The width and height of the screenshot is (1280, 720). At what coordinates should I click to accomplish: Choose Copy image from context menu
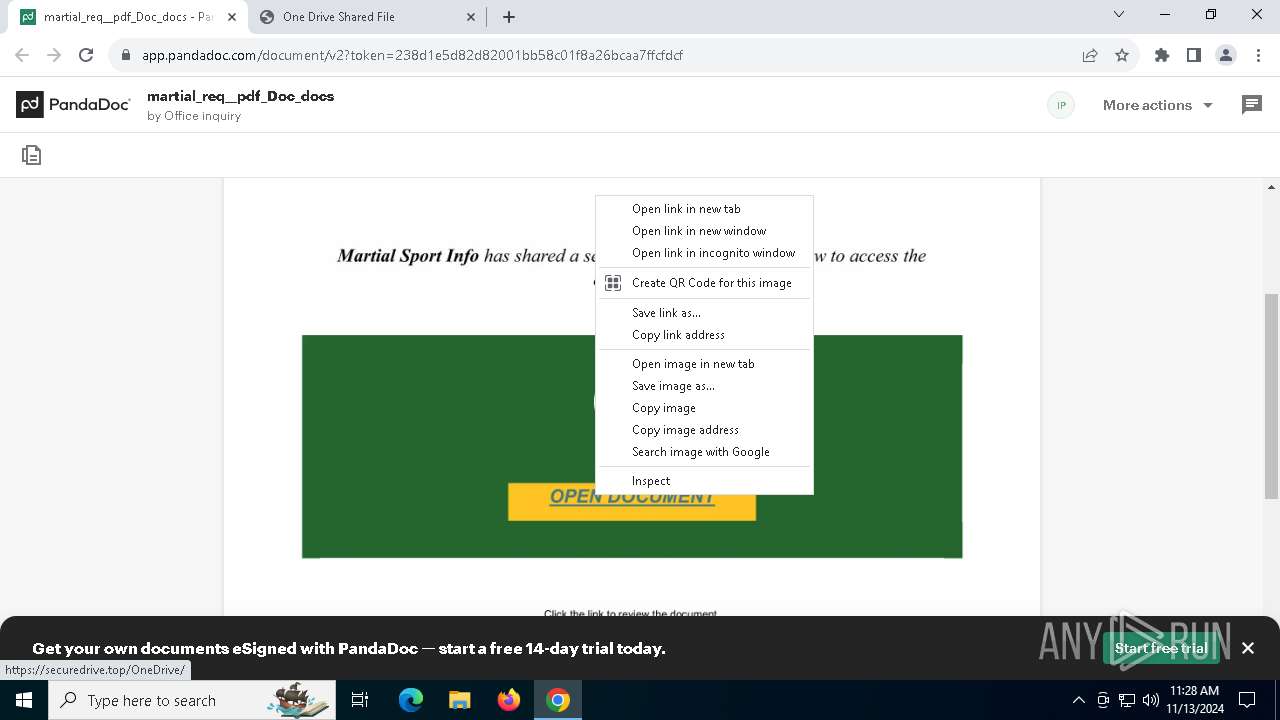pos(704,408)
